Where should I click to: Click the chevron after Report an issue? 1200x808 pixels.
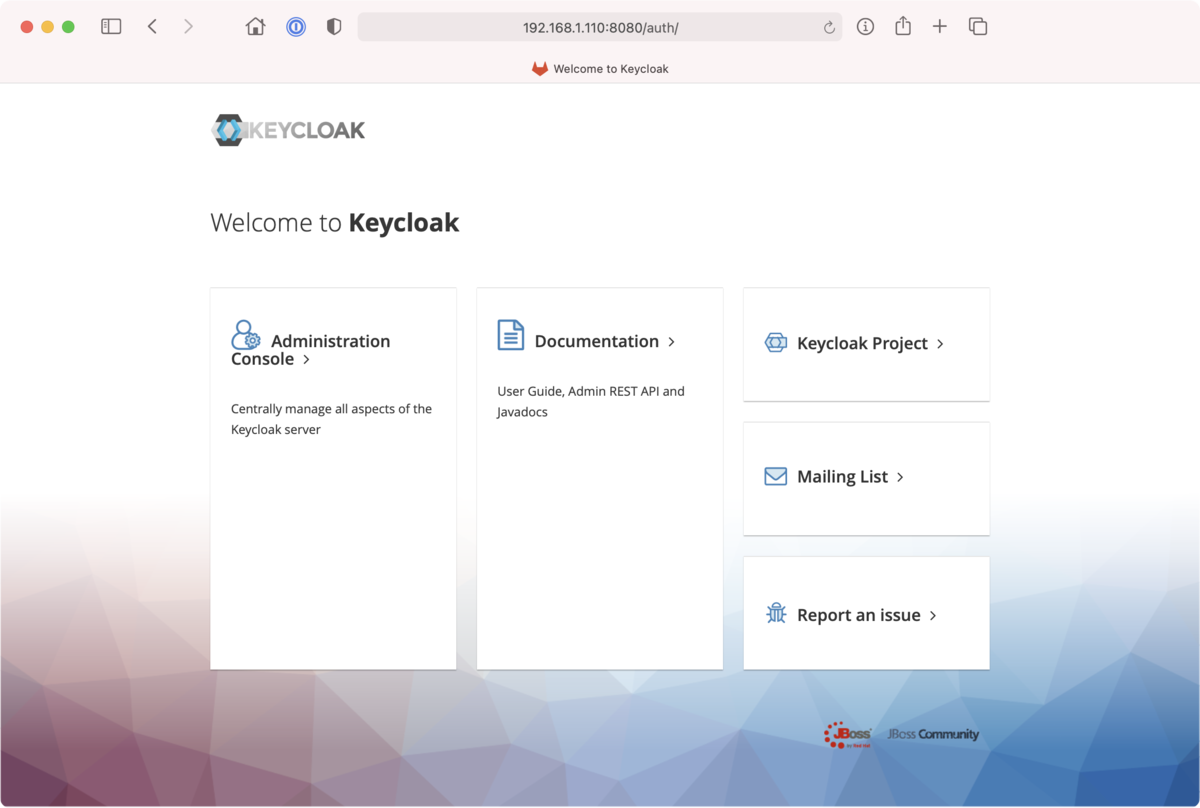click(933, 615)
